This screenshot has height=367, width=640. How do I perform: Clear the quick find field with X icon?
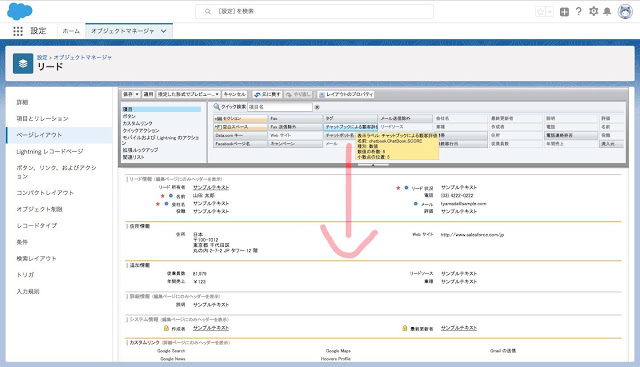(x=317, y=107)
